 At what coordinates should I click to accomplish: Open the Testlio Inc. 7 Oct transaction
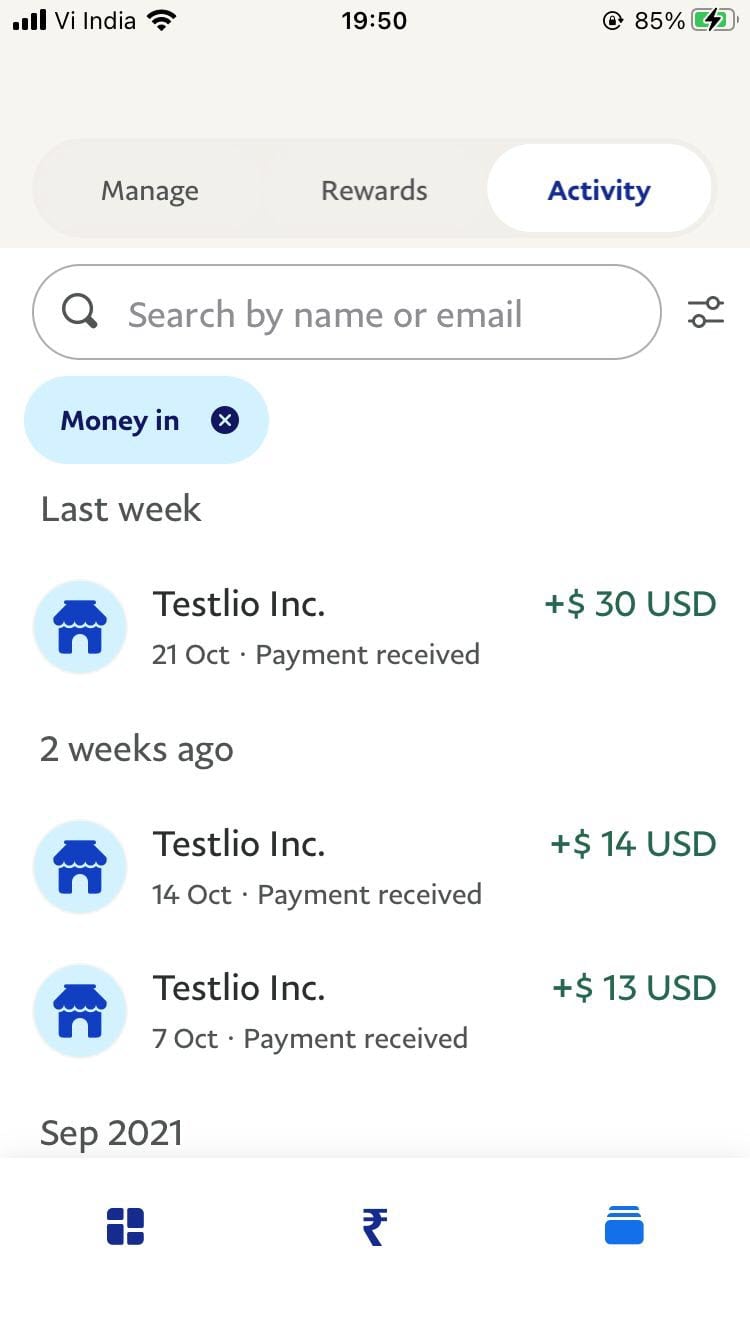[375, 1011]
